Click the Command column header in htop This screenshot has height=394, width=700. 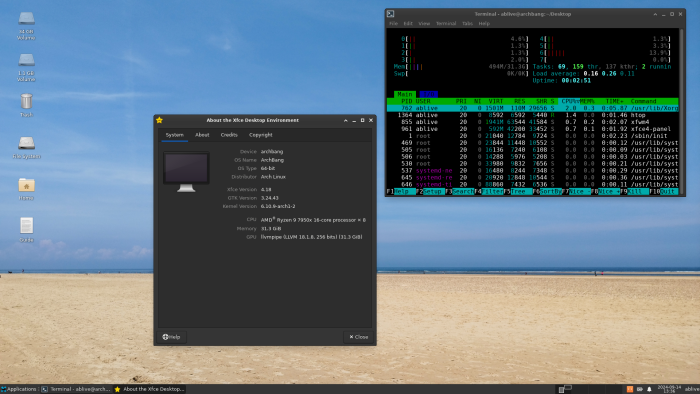click(x=644, y=101)
